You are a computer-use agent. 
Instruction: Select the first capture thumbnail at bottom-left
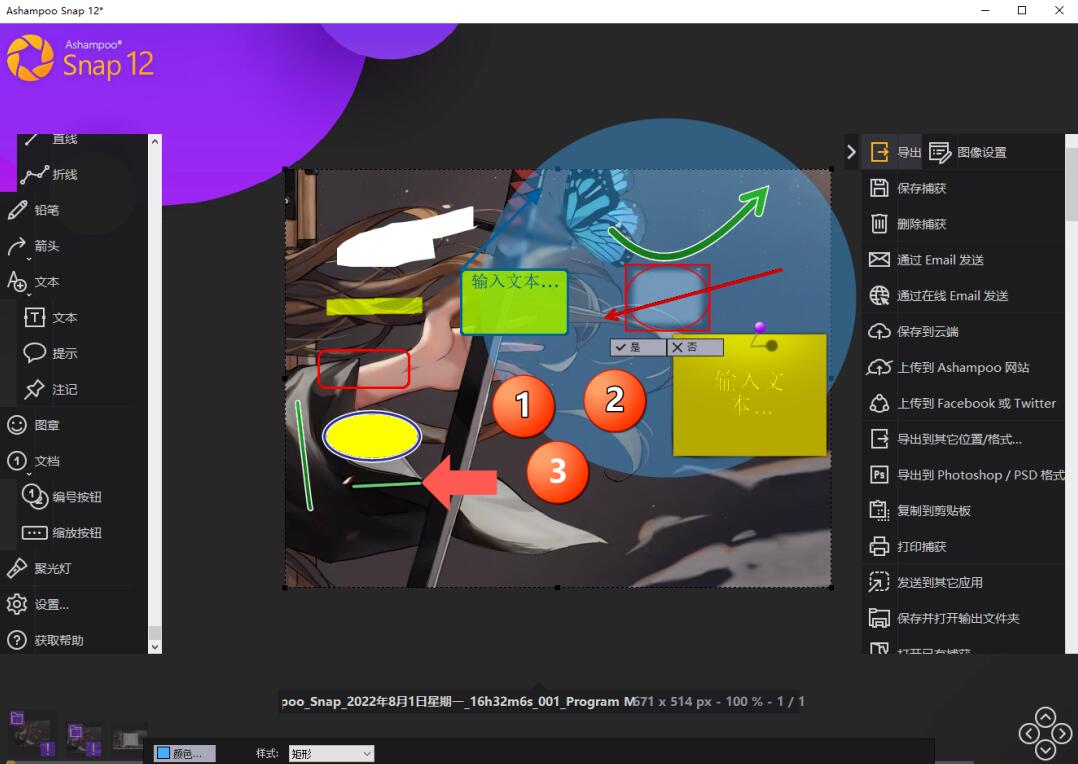coord(30,735)
